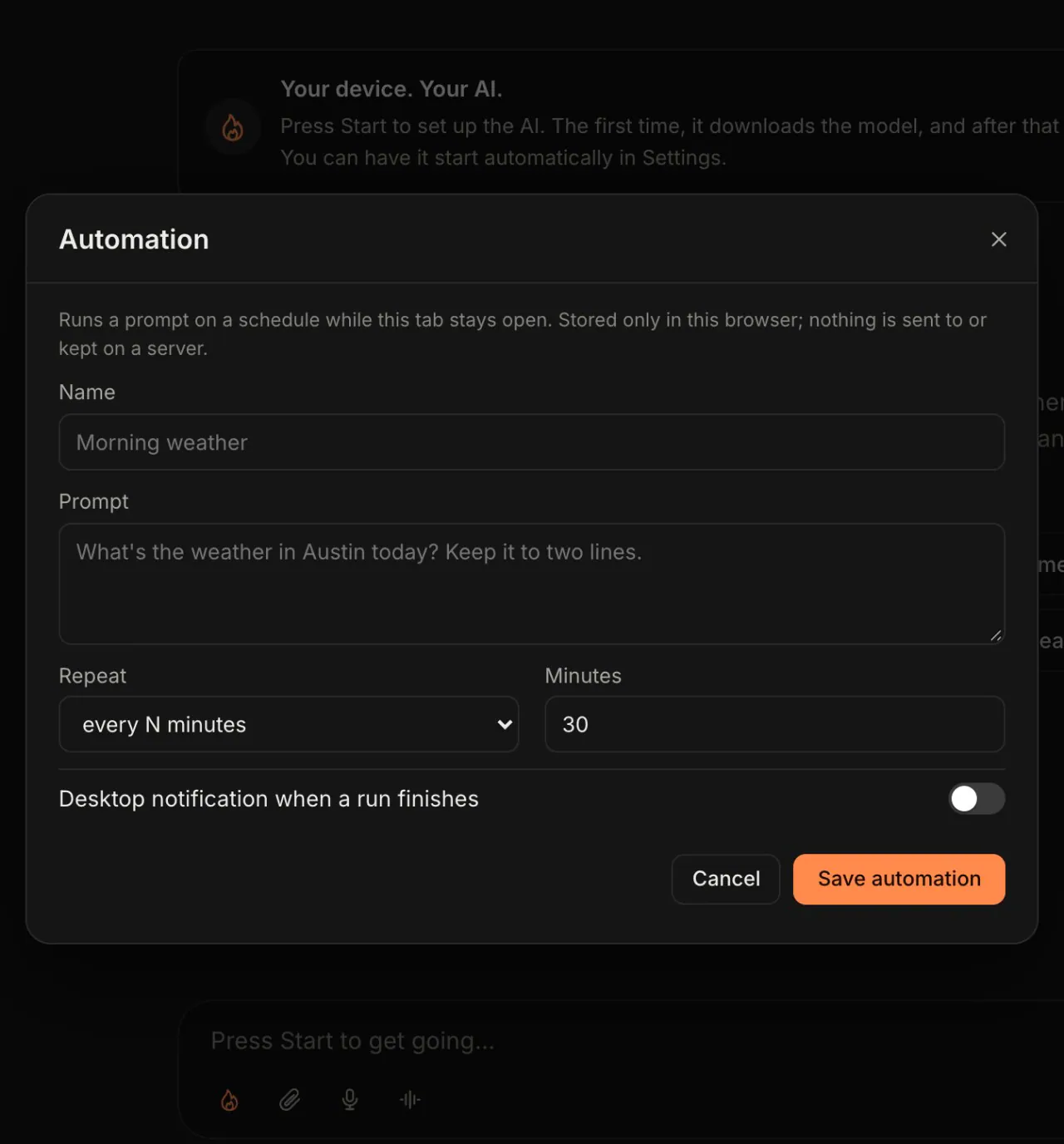Screen dimensions: 1064x1144
Task: Click the microphone icon
Action: [x=350, y=1100]
